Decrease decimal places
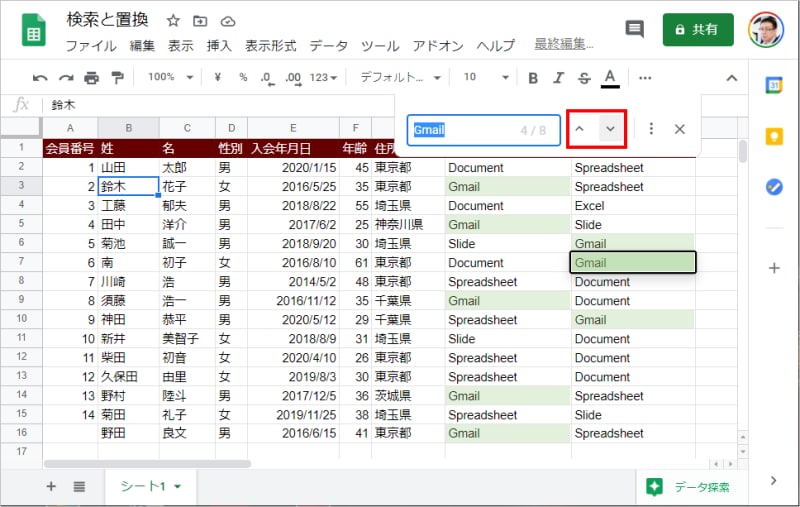The height and width of the screenshot is (507, 800). click(x=267, y=78)
